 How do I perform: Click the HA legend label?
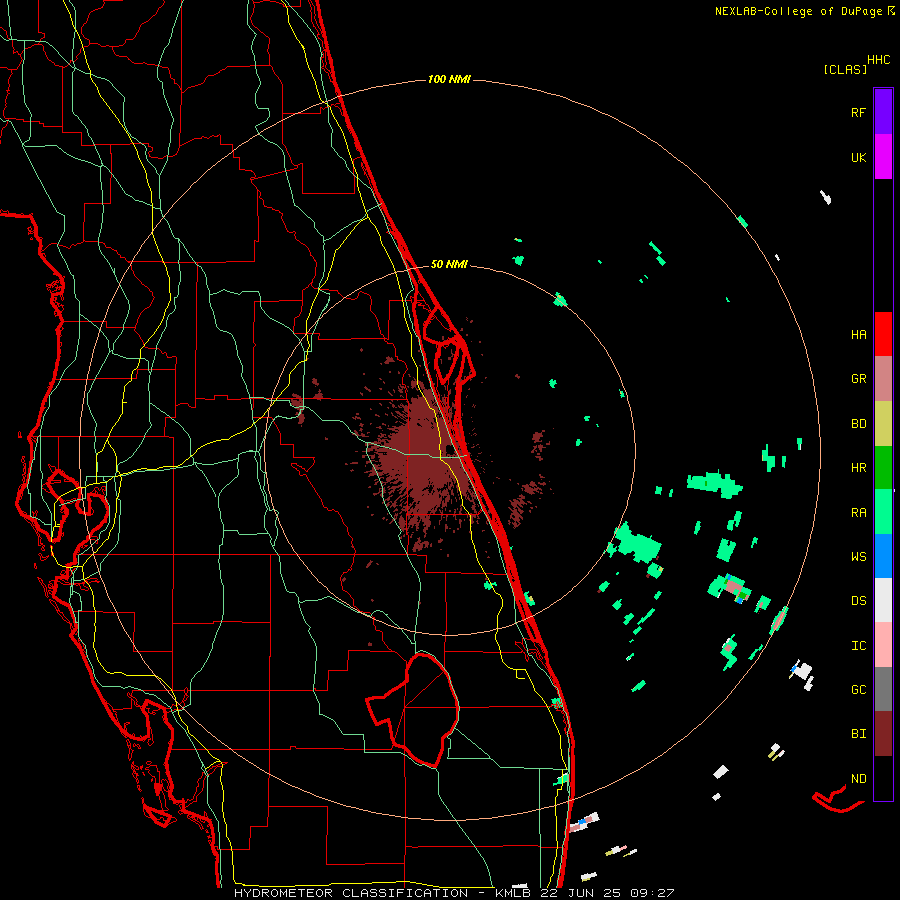[x=858, y=334]
